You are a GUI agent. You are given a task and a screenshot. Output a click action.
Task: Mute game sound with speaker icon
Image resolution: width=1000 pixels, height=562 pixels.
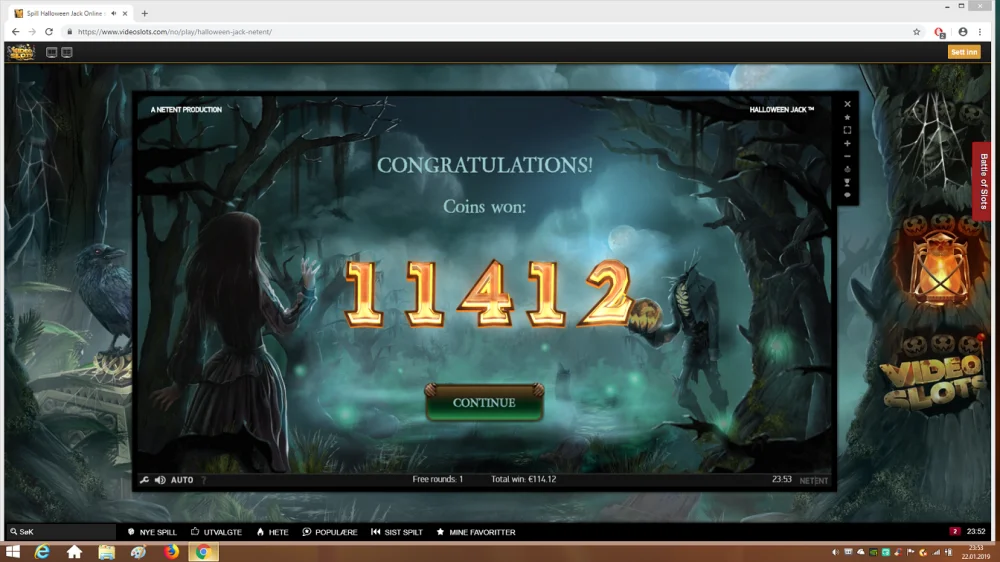[x=160, y=480]
